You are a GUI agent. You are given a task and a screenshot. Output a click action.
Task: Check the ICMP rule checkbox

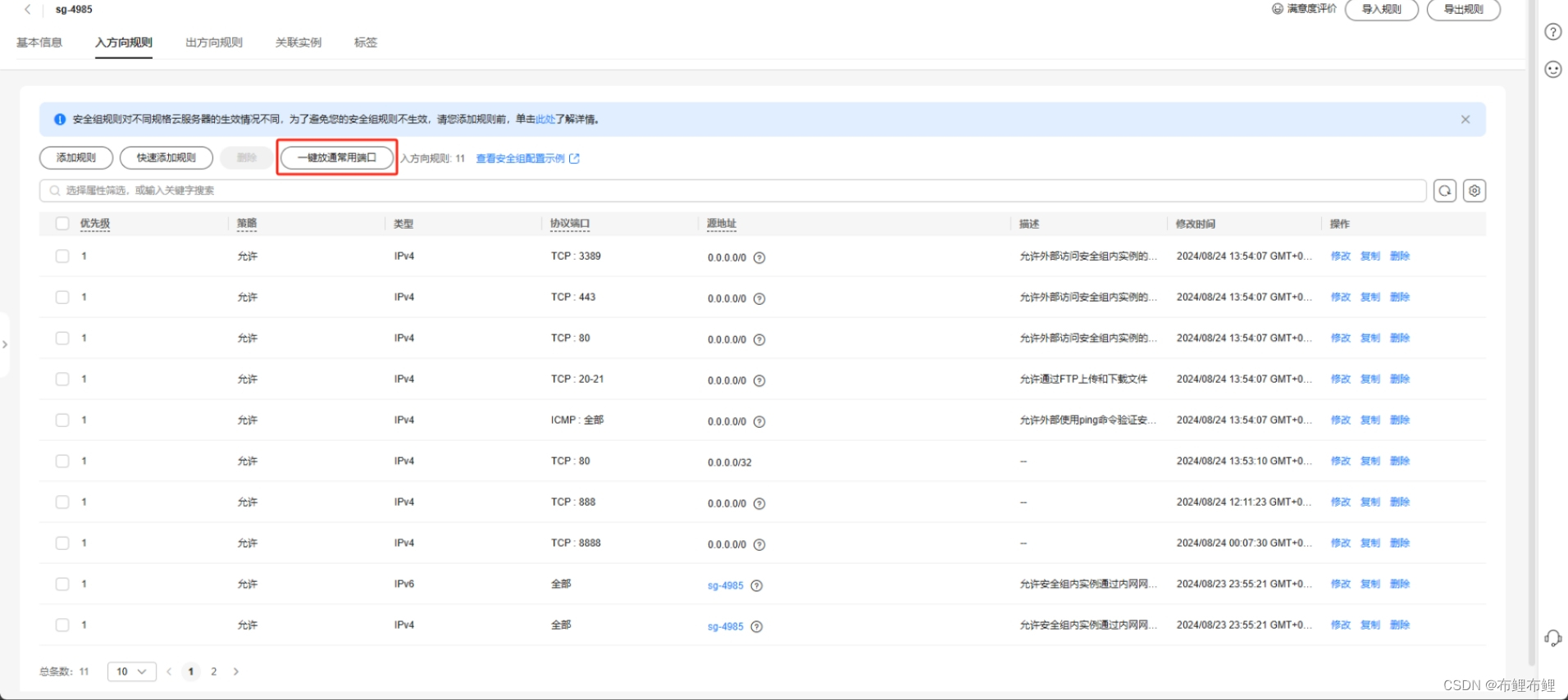point(62,420)
